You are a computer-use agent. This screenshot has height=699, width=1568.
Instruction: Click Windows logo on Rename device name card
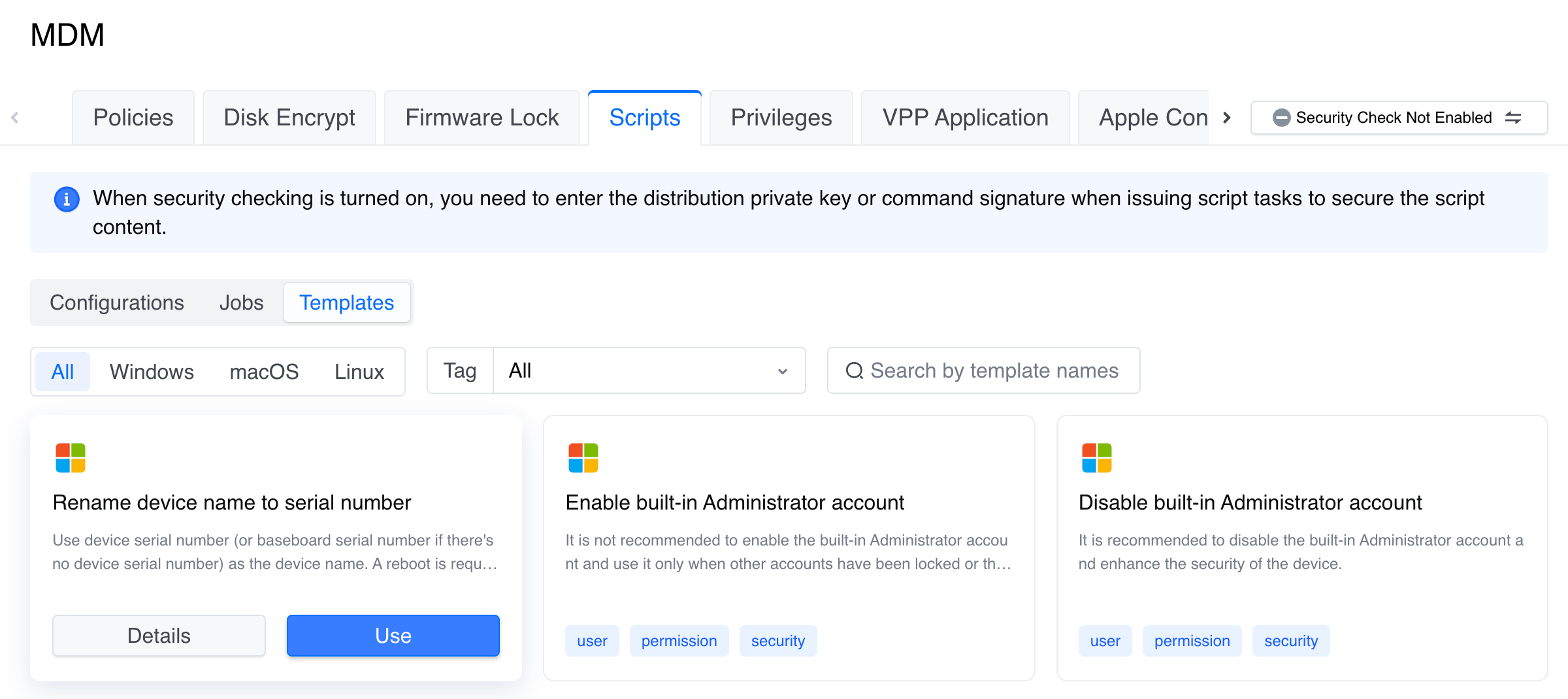tap(71, 458)
